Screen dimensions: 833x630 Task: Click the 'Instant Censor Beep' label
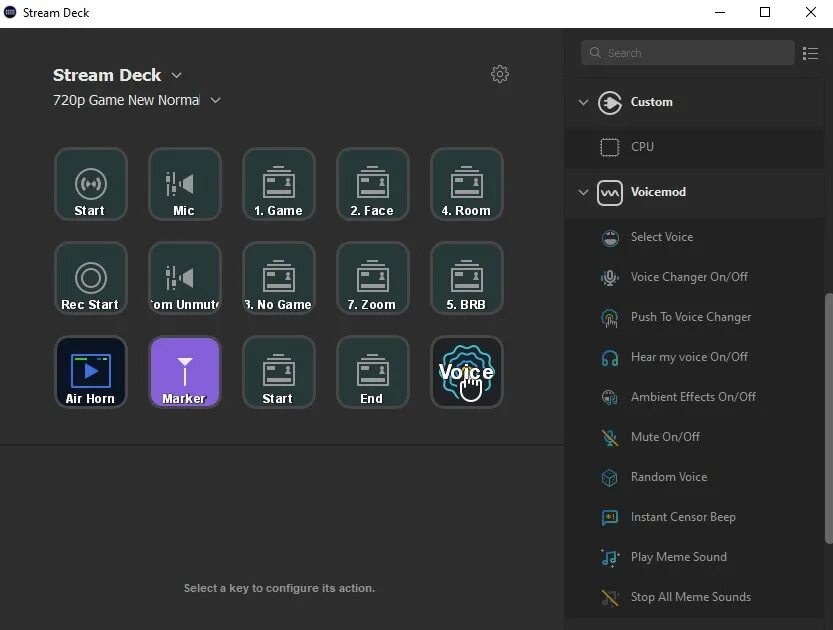(x=683, y=517)
